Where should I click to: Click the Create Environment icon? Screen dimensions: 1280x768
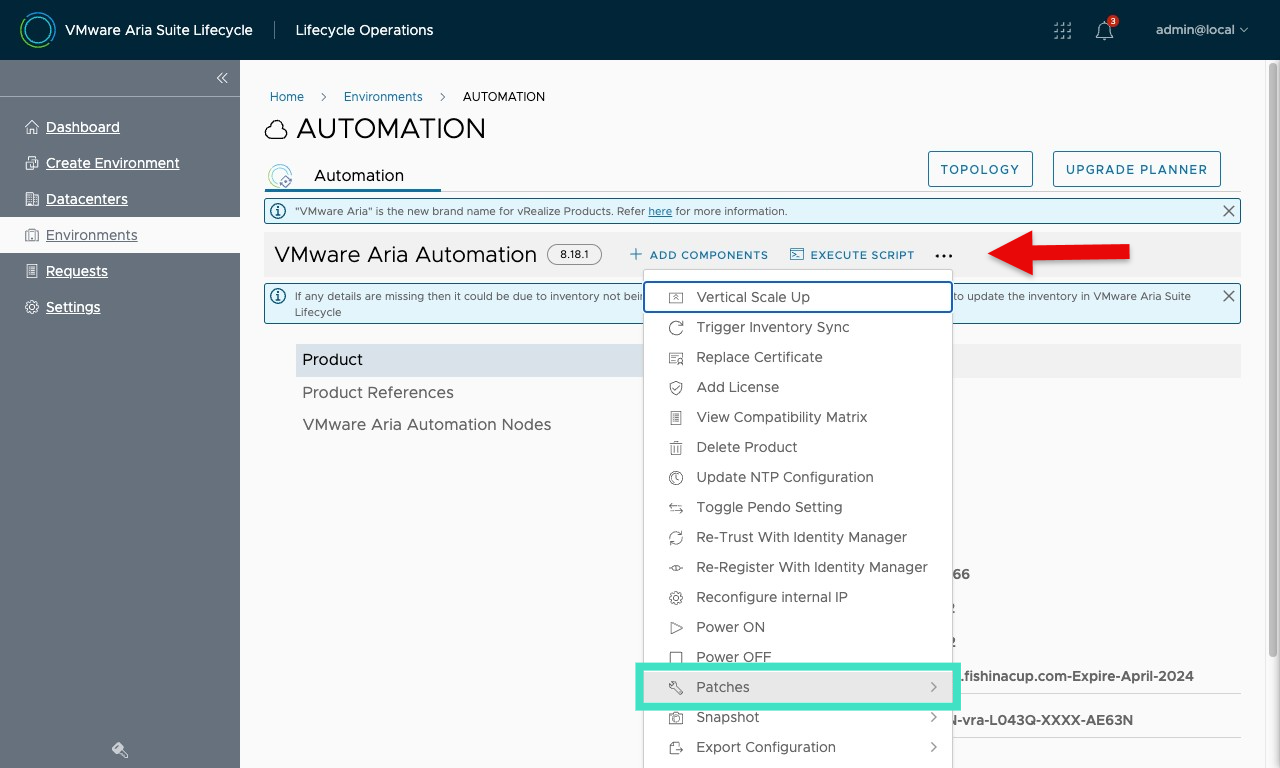pyautogui.click(x=32, y=163)
